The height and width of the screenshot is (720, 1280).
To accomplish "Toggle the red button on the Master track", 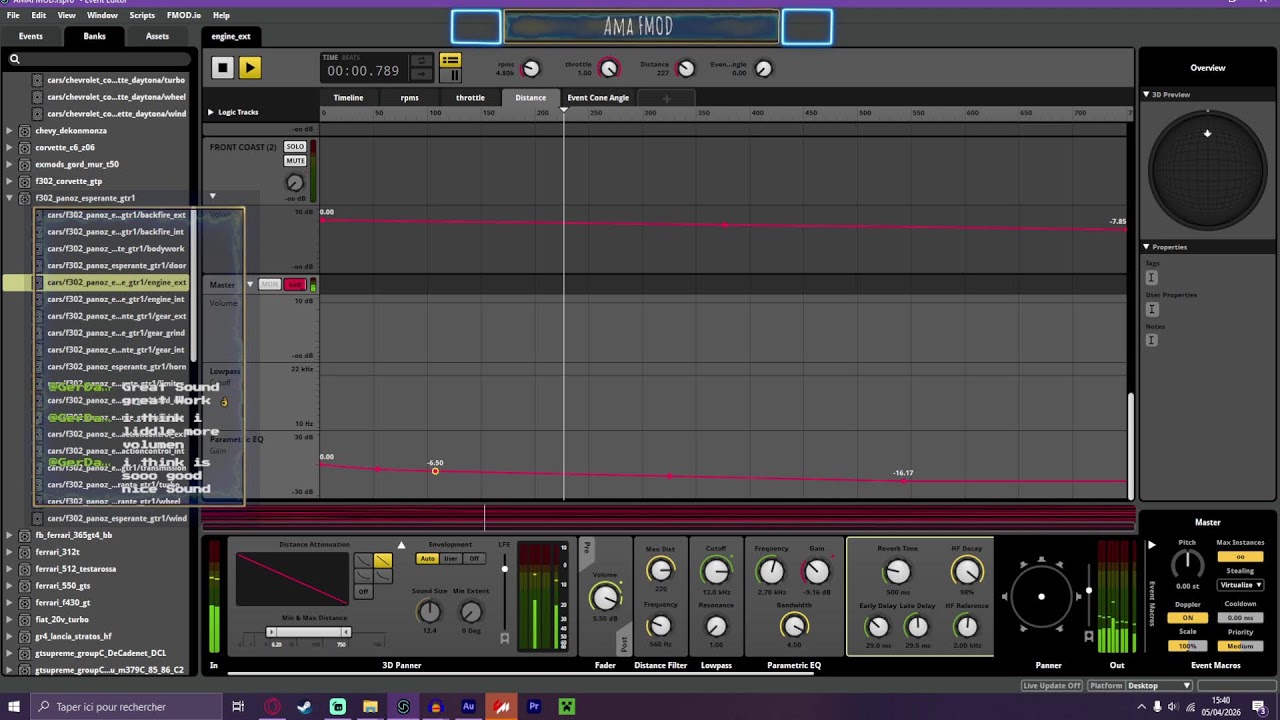I will pyautogui.click(x=295, y=285).
